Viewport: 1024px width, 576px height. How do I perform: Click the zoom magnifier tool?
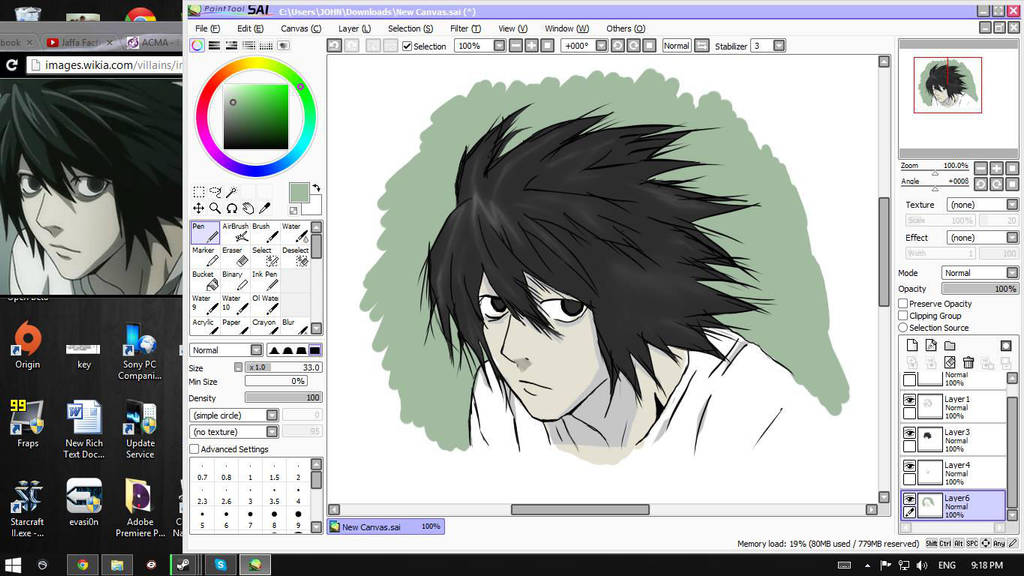point(215,208)
